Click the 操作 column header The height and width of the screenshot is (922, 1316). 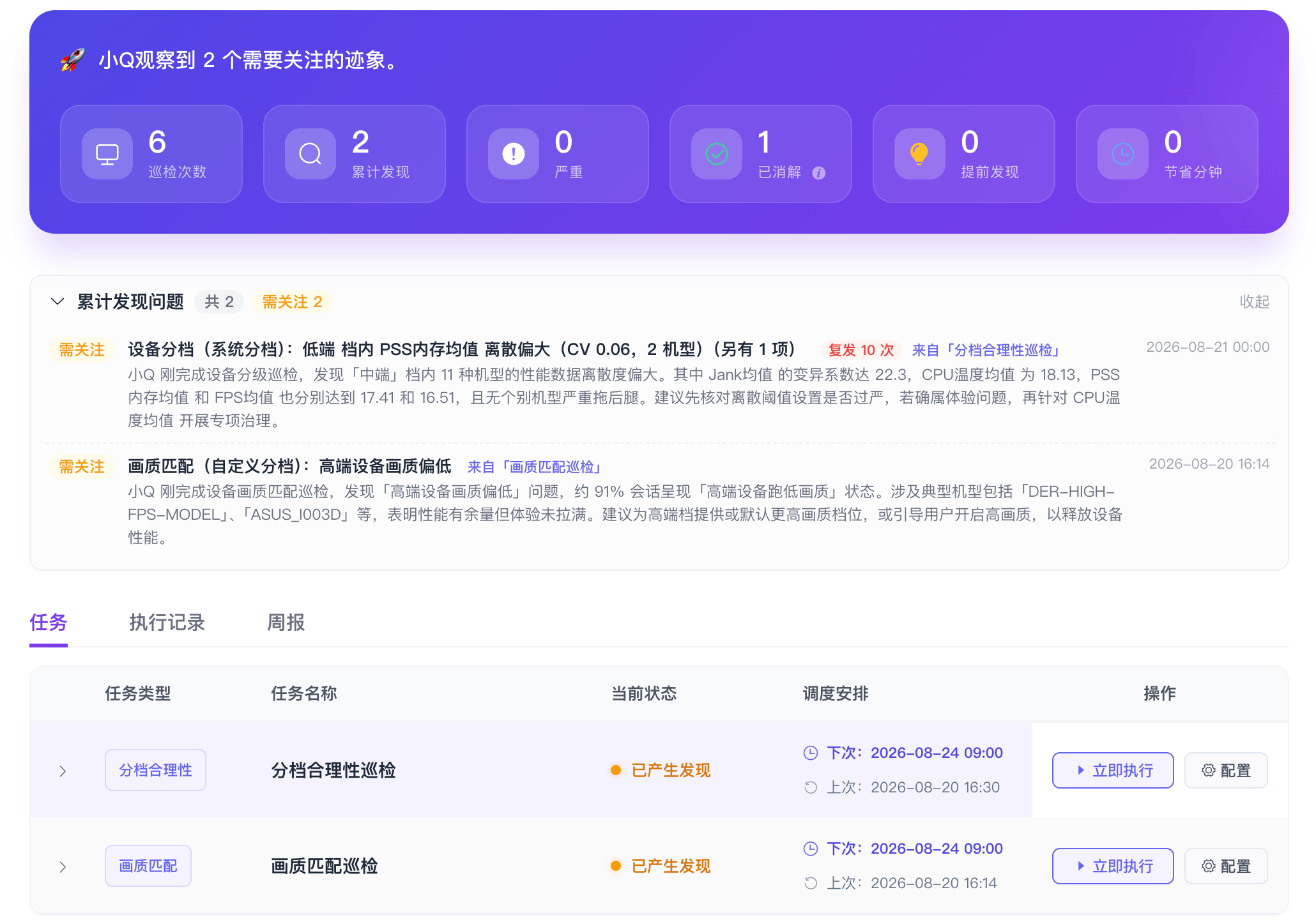(x=1159, y=693)
